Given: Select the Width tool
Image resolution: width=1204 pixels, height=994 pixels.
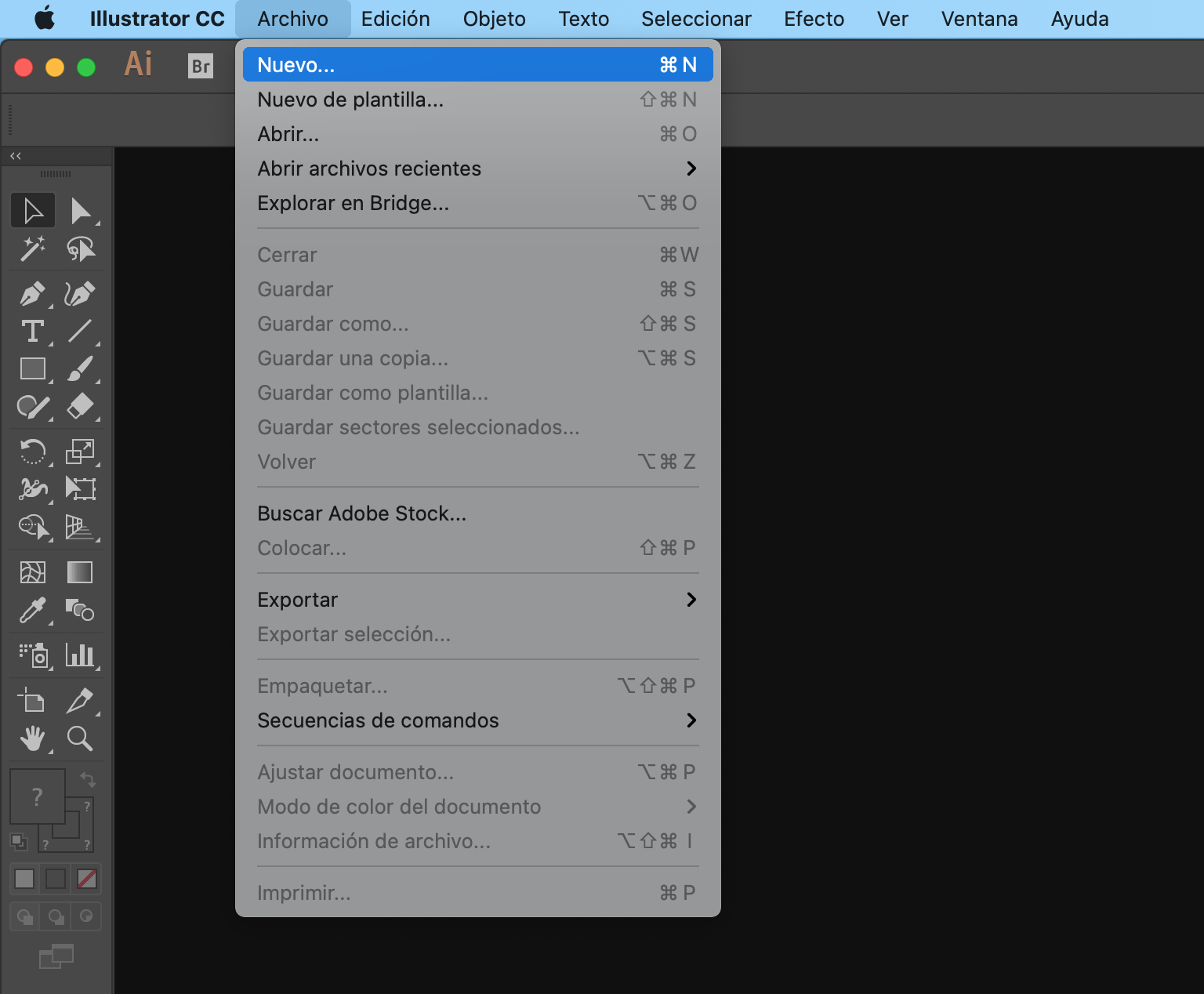Looking at the screenshot, I should click(x=33, y=488).
